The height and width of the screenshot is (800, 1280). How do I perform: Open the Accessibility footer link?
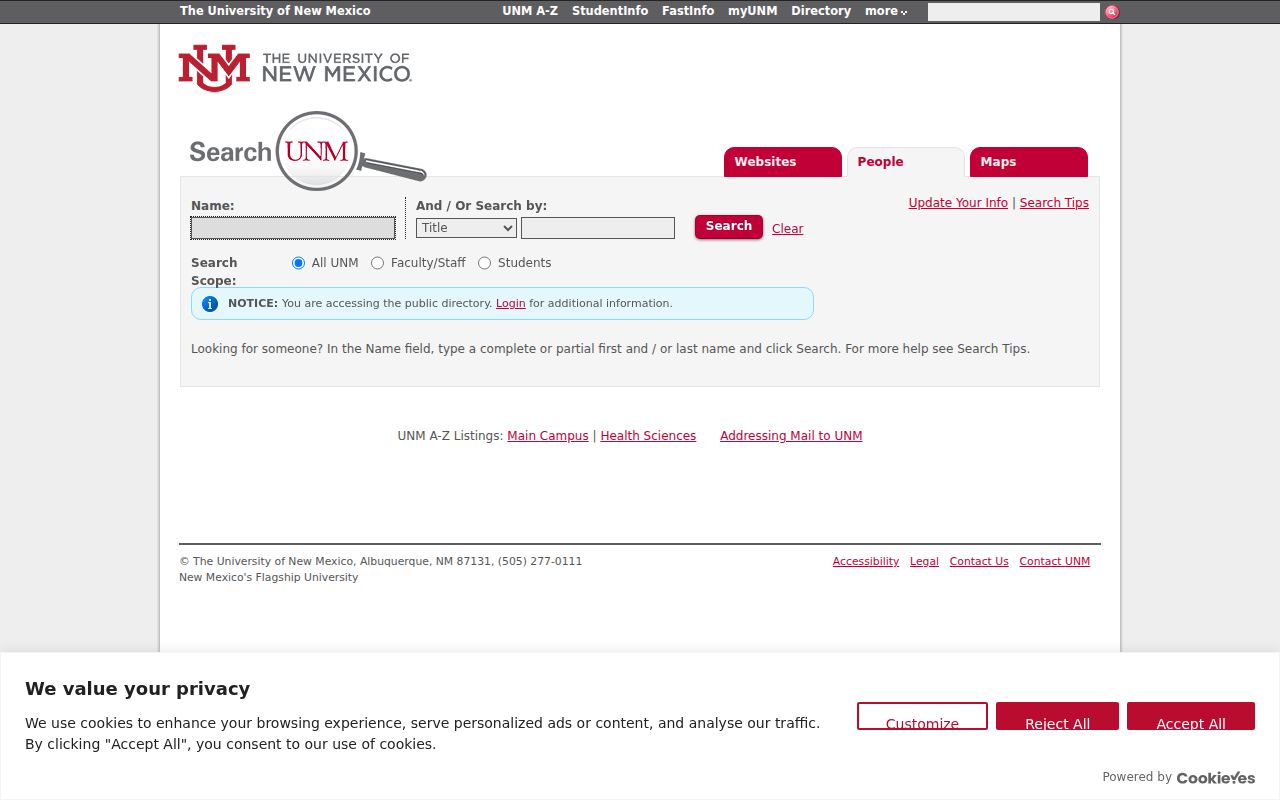tap(866, 562)
